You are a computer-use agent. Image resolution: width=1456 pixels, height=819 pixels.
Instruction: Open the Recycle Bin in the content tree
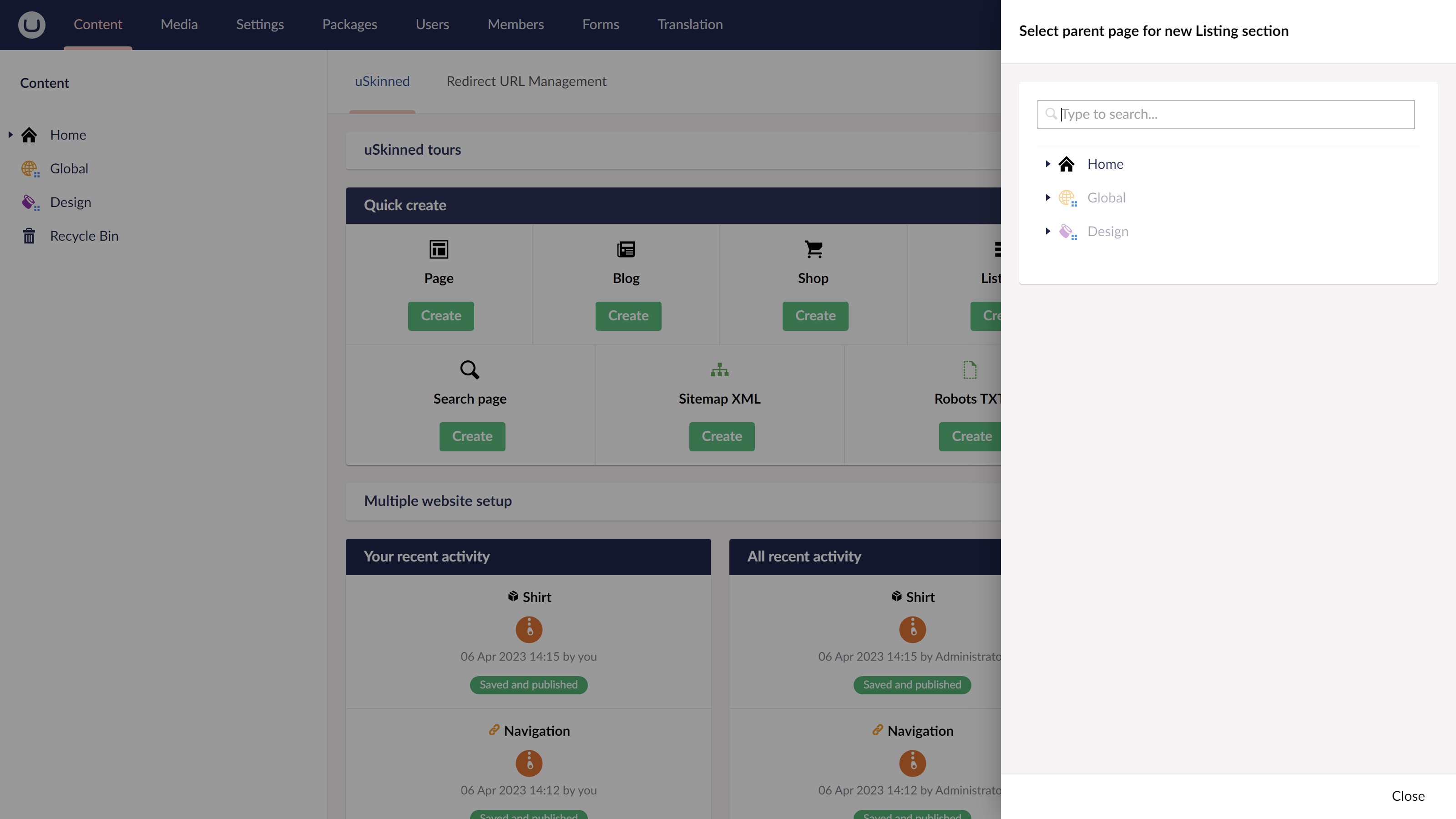(x=84, y=236)
